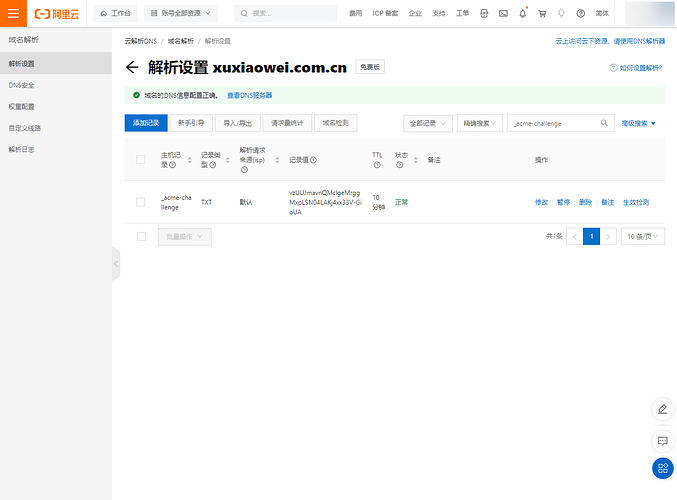The width and height of the screenshot is (677, 500).
Task: Click the notification bell icon
Action: [522, 14]
